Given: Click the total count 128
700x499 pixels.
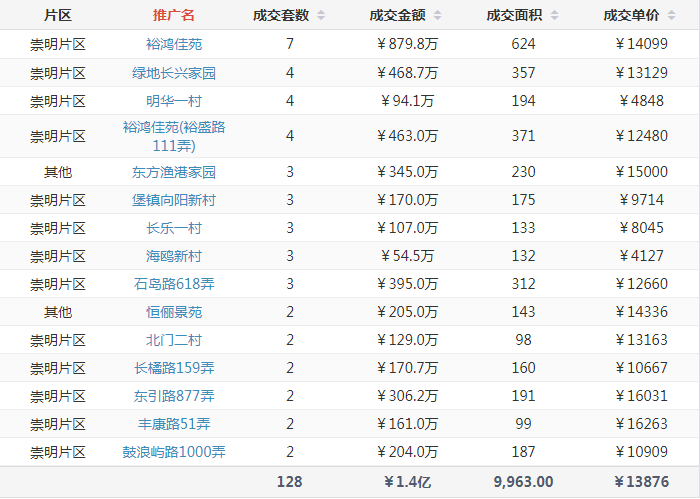Looking at the screenshot, I should coord(290,482).
